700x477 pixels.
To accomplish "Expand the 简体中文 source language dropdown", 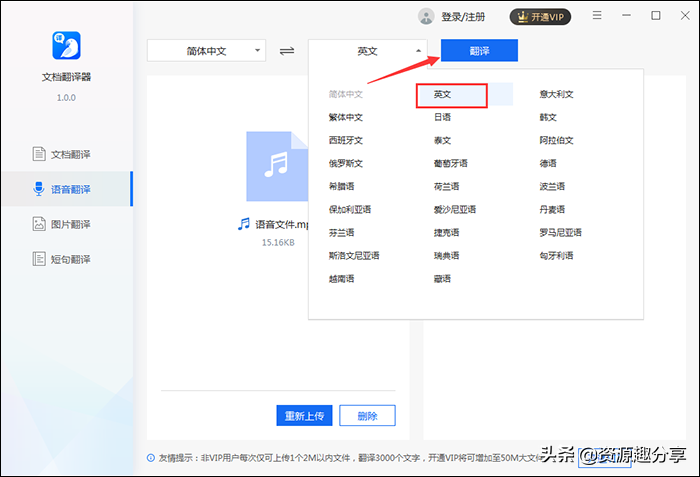I will click(206, 50).
